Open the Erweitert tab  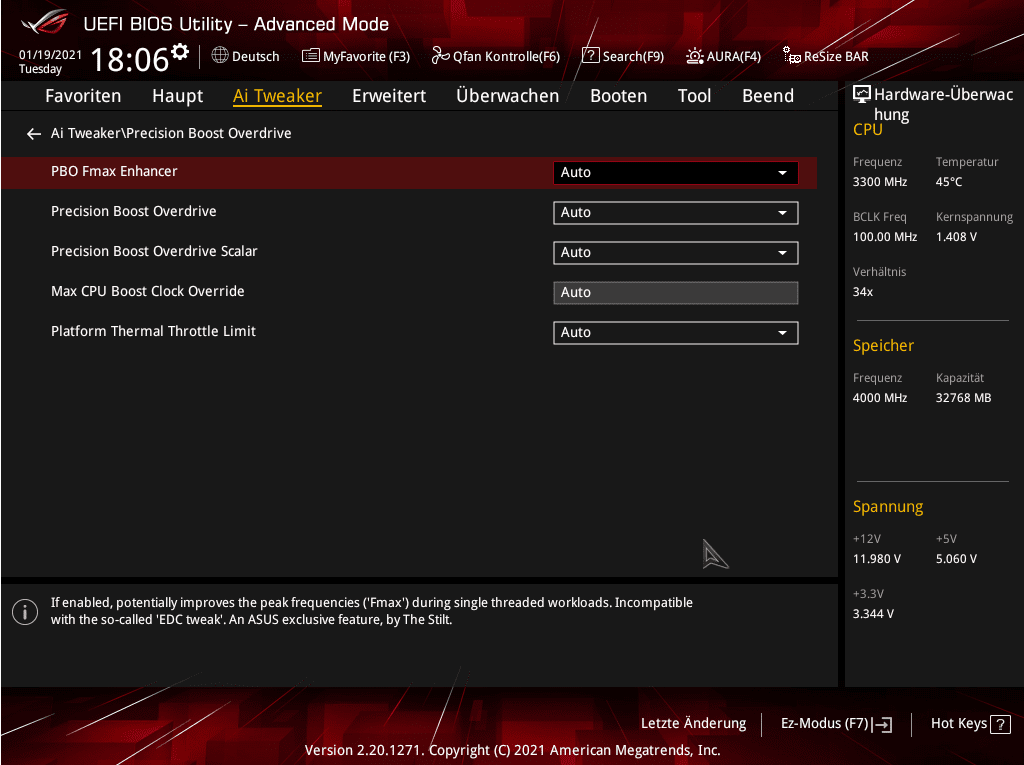tap(389, 95)
